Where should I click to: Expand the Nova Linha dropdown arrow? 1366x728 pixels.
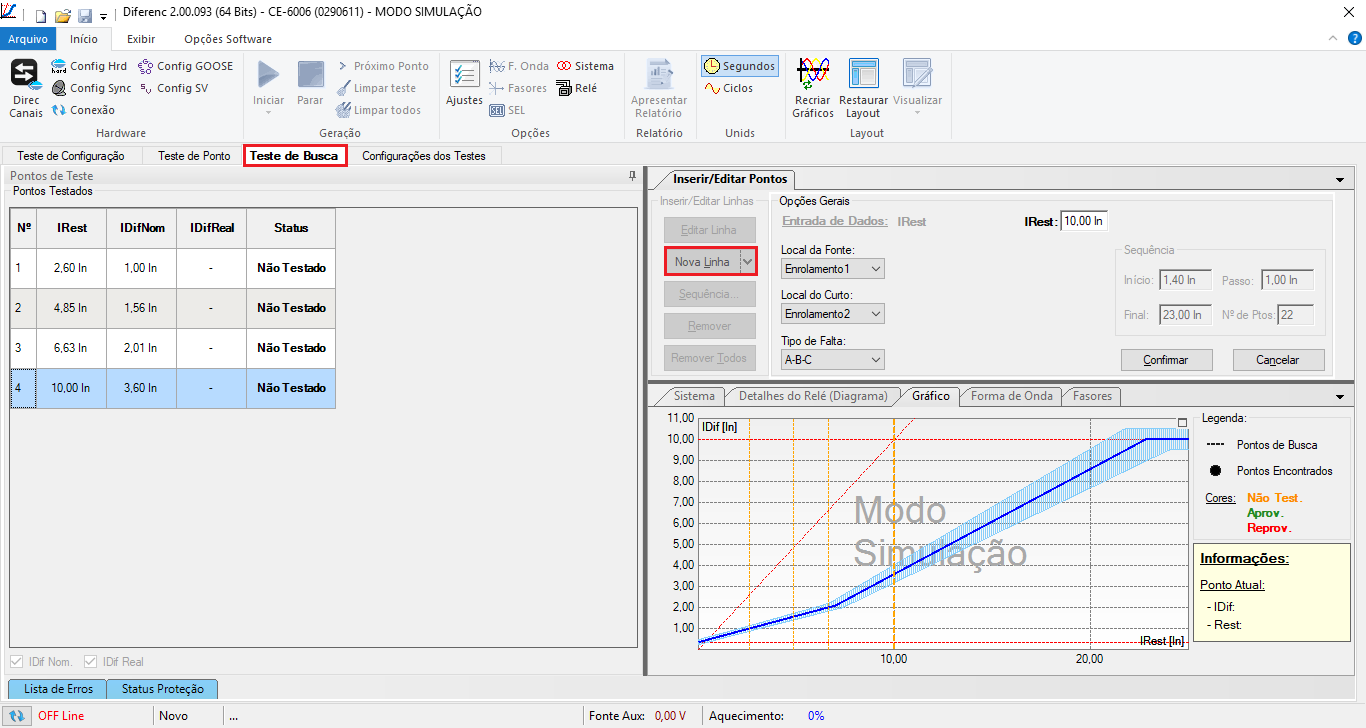(x=747, y=261)
